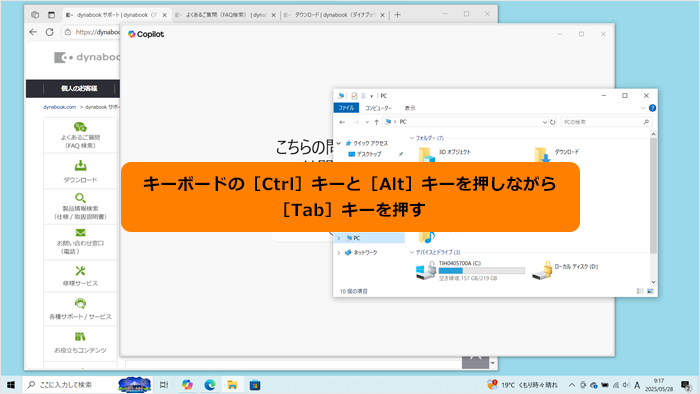Open the コンピューター ribbon tab

[x=378, y=108]
